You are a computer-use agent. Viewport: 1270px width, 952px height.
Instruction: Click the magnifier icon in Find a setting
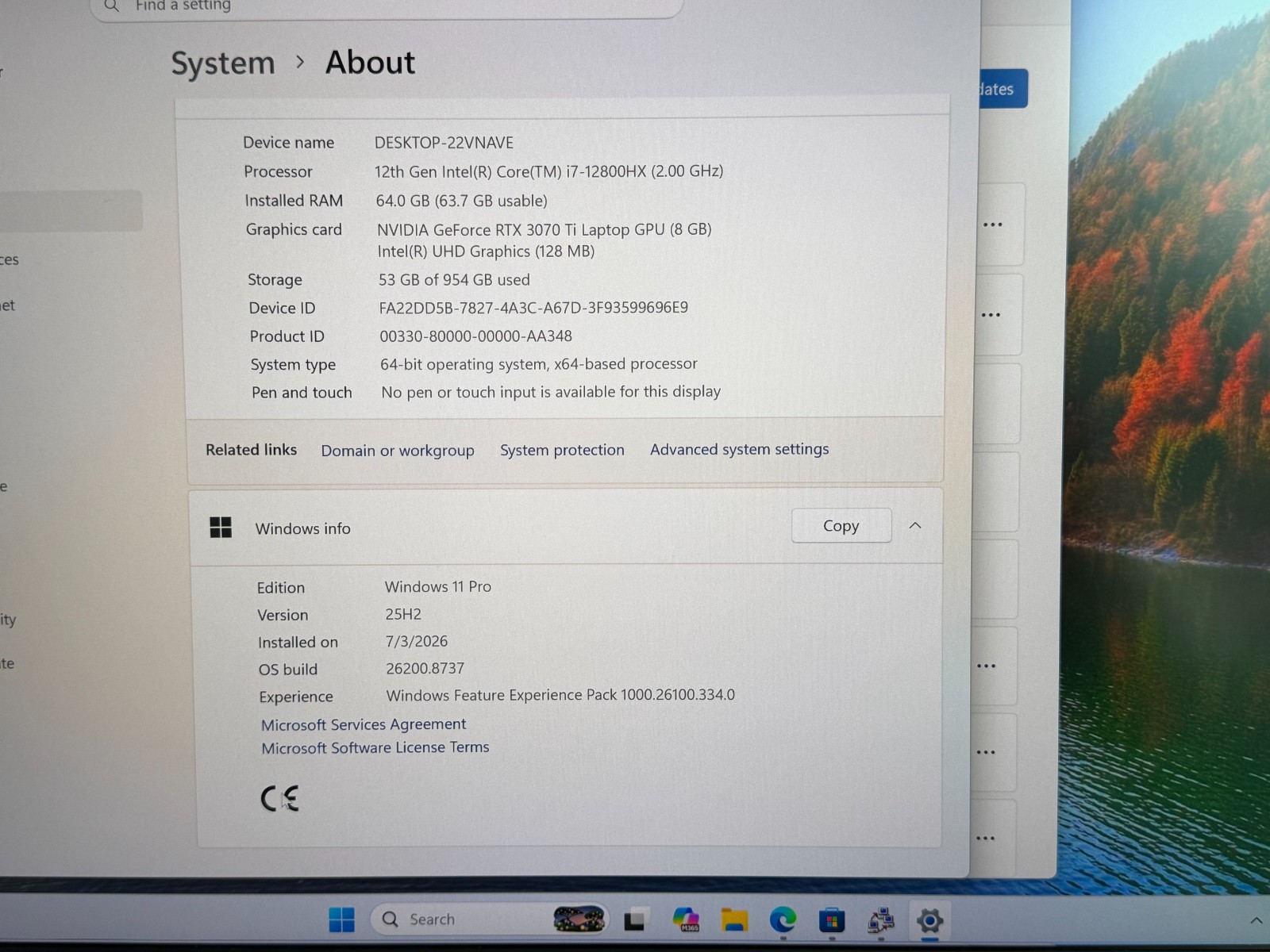coord(112,6)
